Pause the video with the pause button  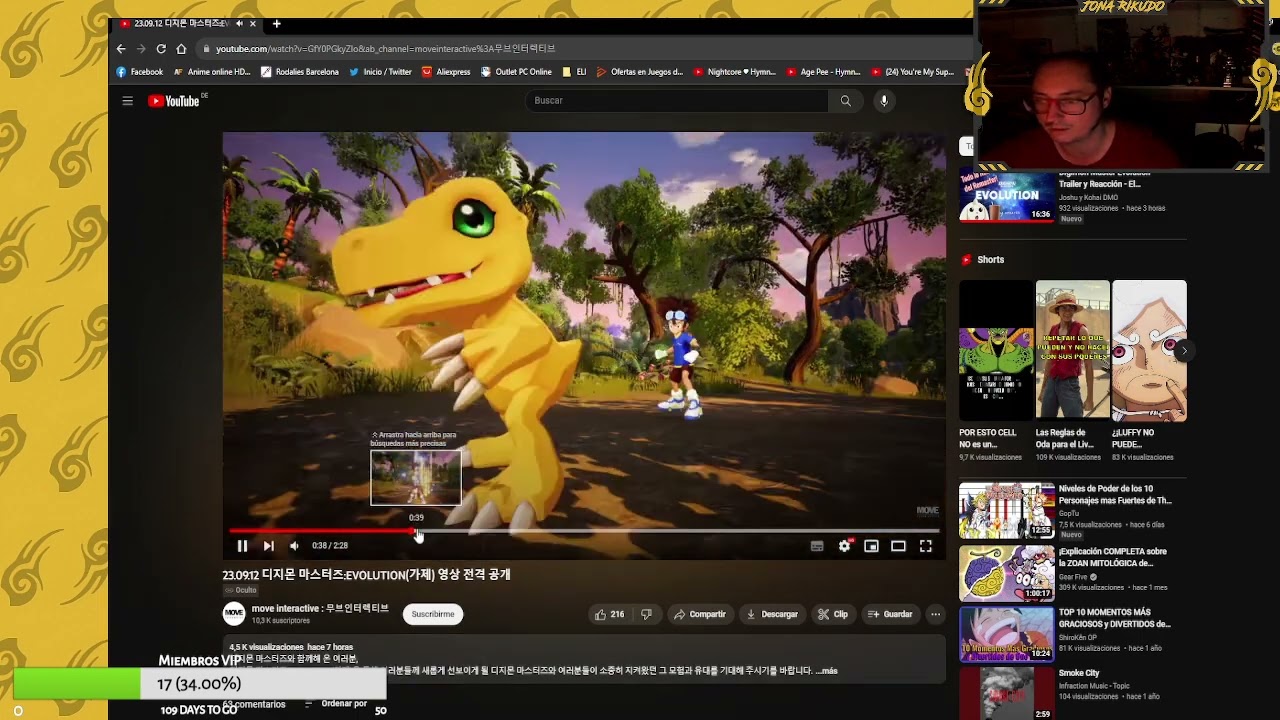coord(242,545)
